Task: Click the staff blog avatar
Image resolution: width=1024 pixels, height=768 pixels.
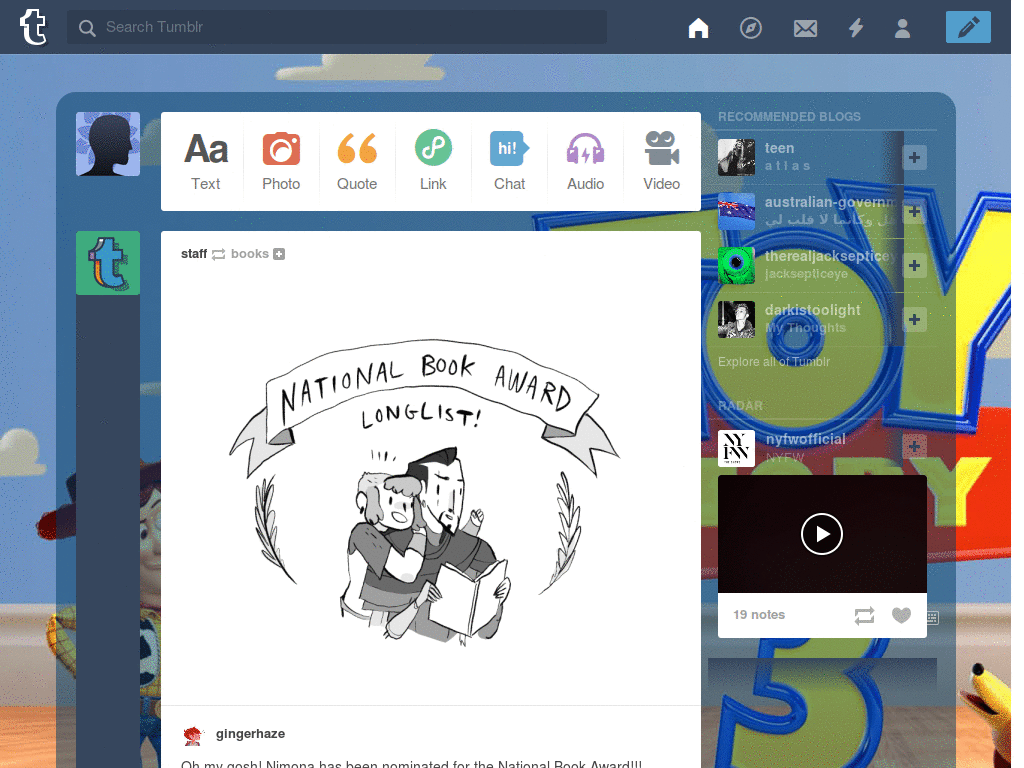Action: 108,263
